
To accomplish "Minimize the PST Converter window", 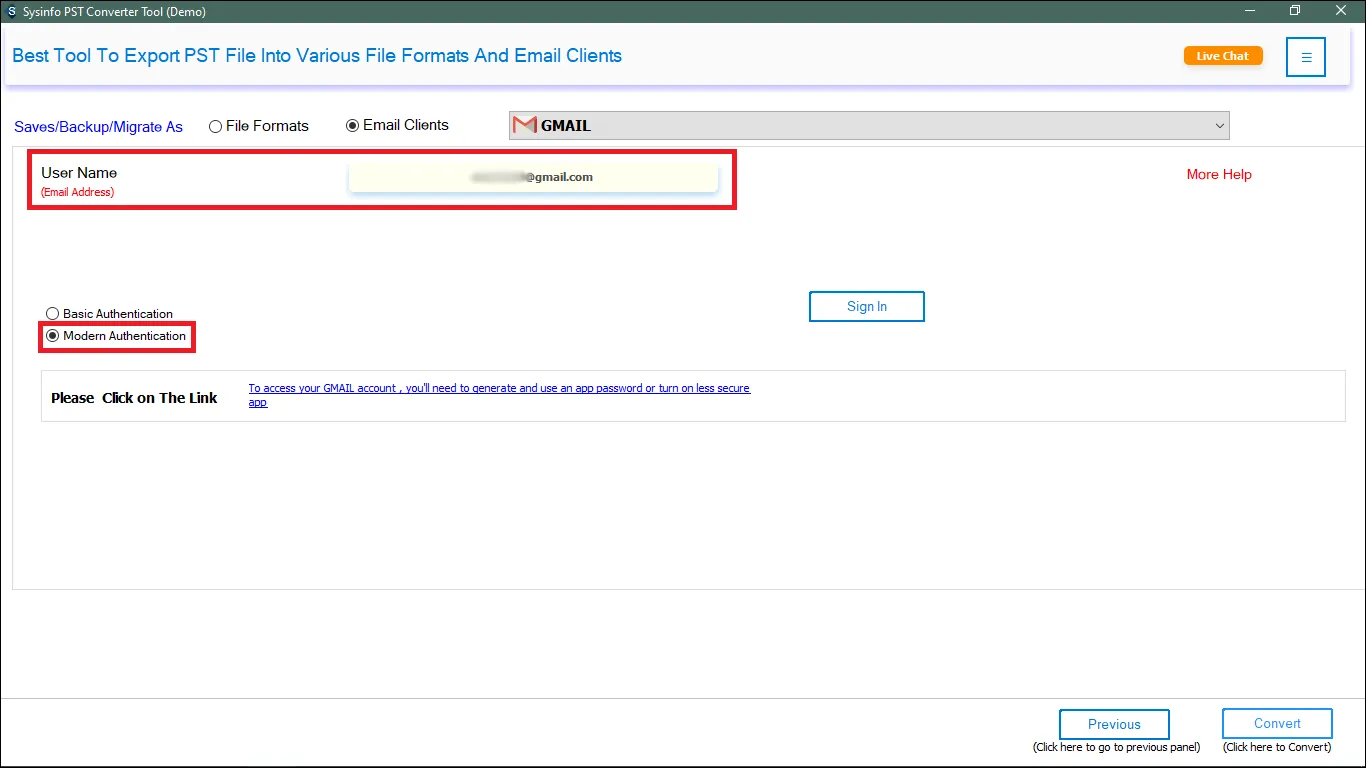I will click(x=1250, y=11).
